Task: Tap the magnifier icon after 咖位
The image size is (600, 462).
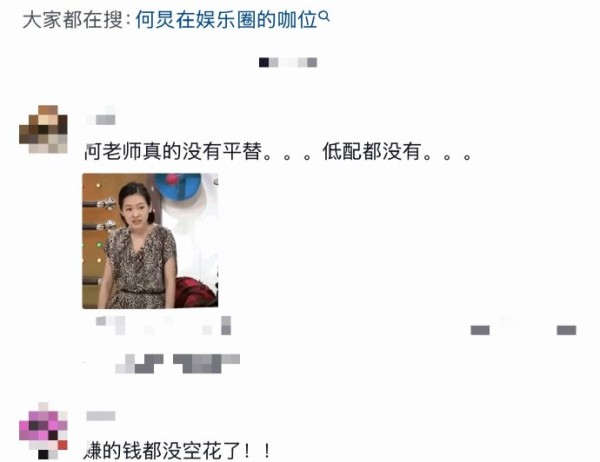Action: click(x=324, y=16)
